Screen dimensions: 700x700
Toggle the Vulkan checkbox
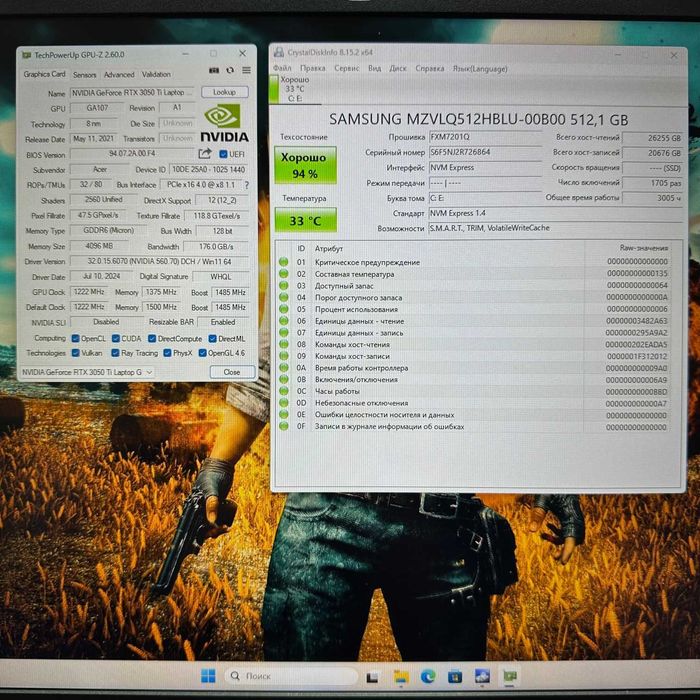(75, 353)
